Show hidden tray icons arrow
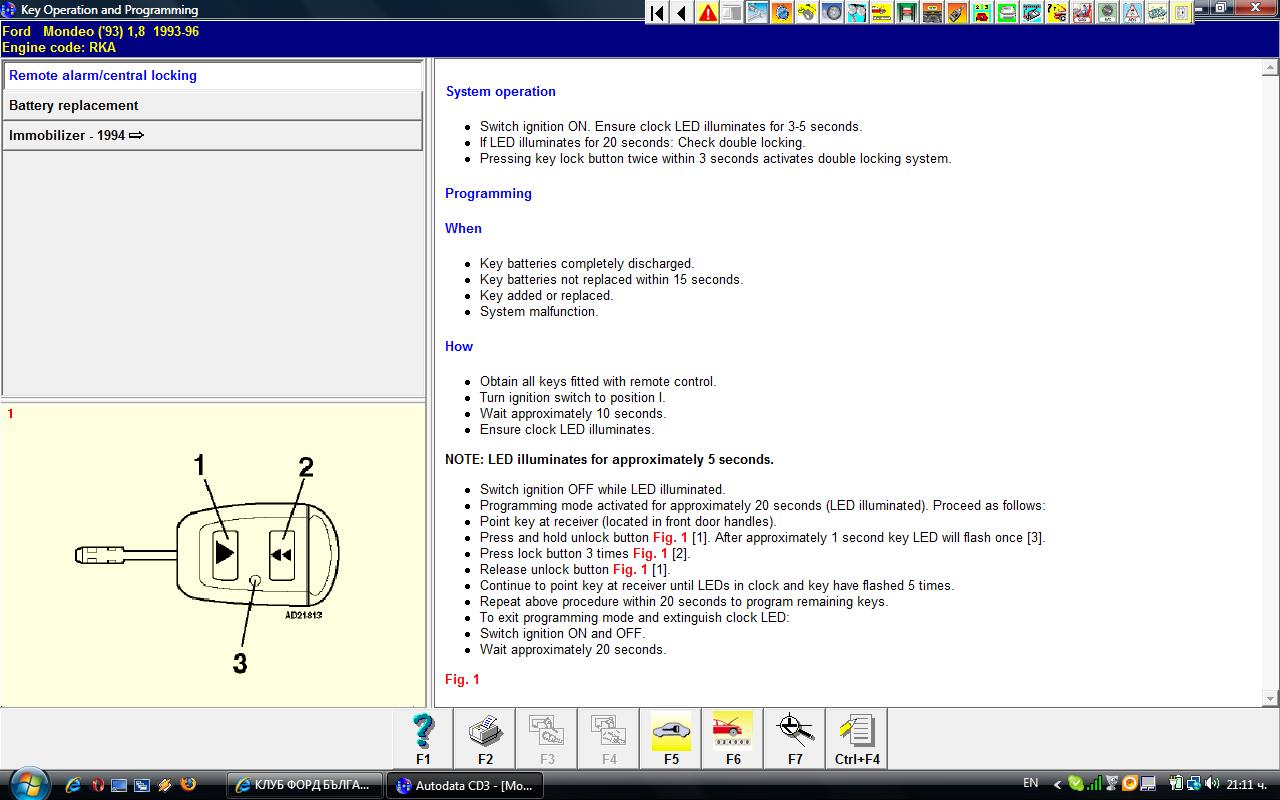Screen dimensions: 1280x800 [x=1057, y=784]
